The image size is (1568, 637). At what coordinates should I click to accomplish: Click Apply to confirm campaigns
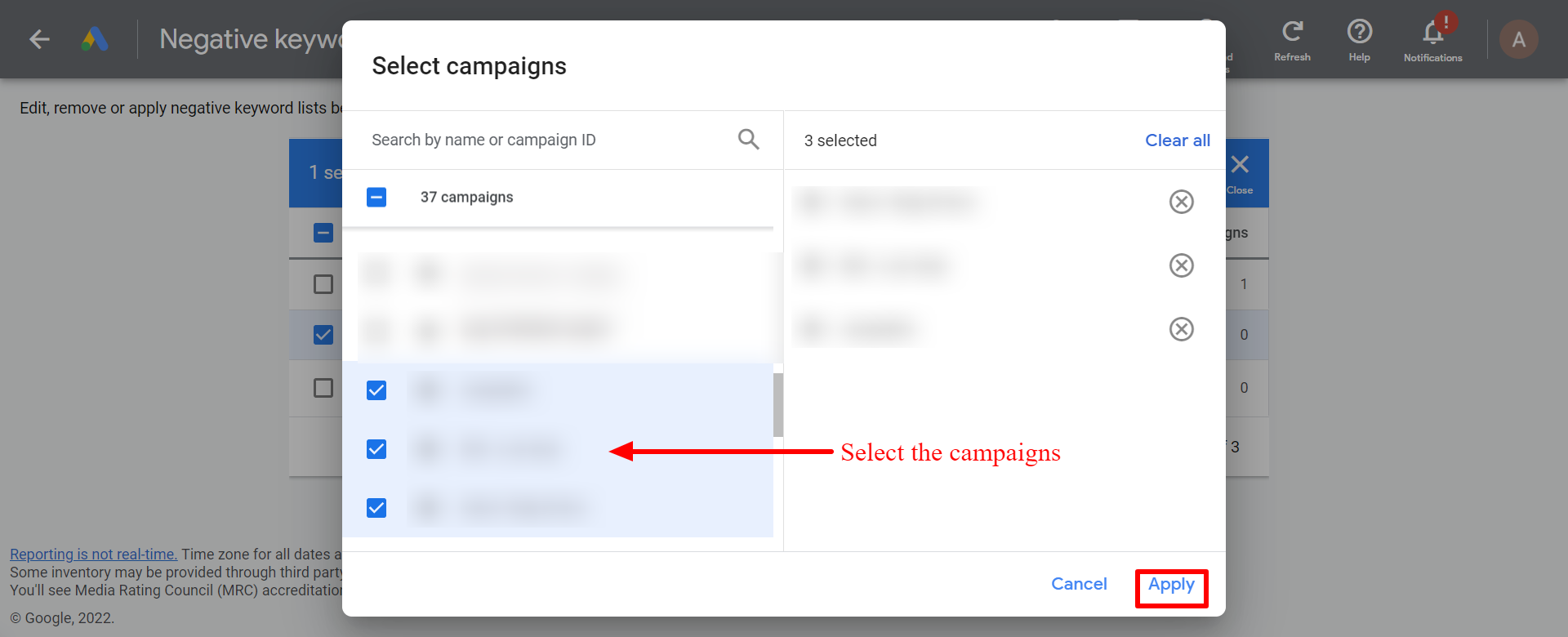coord(1171,585)
